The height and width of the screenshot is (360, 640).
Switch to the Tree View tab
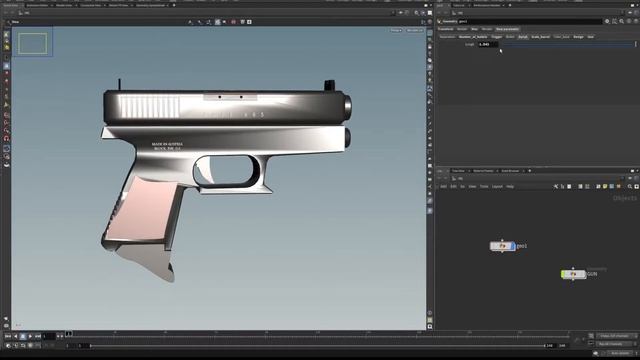(458, 171)
